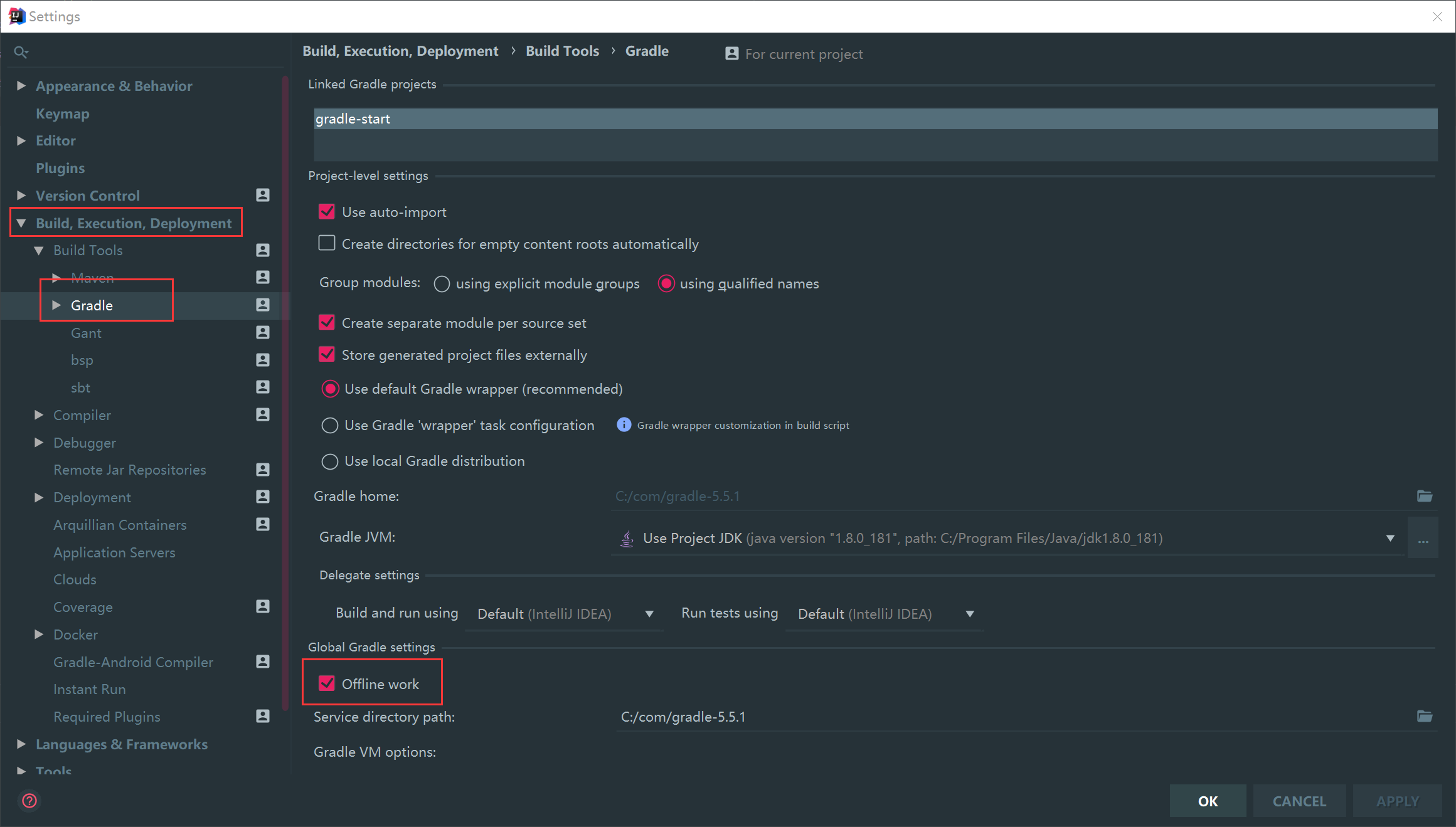Click the Gradle home folder browse icon
1456x827 pixels.
coord(1424,496)
